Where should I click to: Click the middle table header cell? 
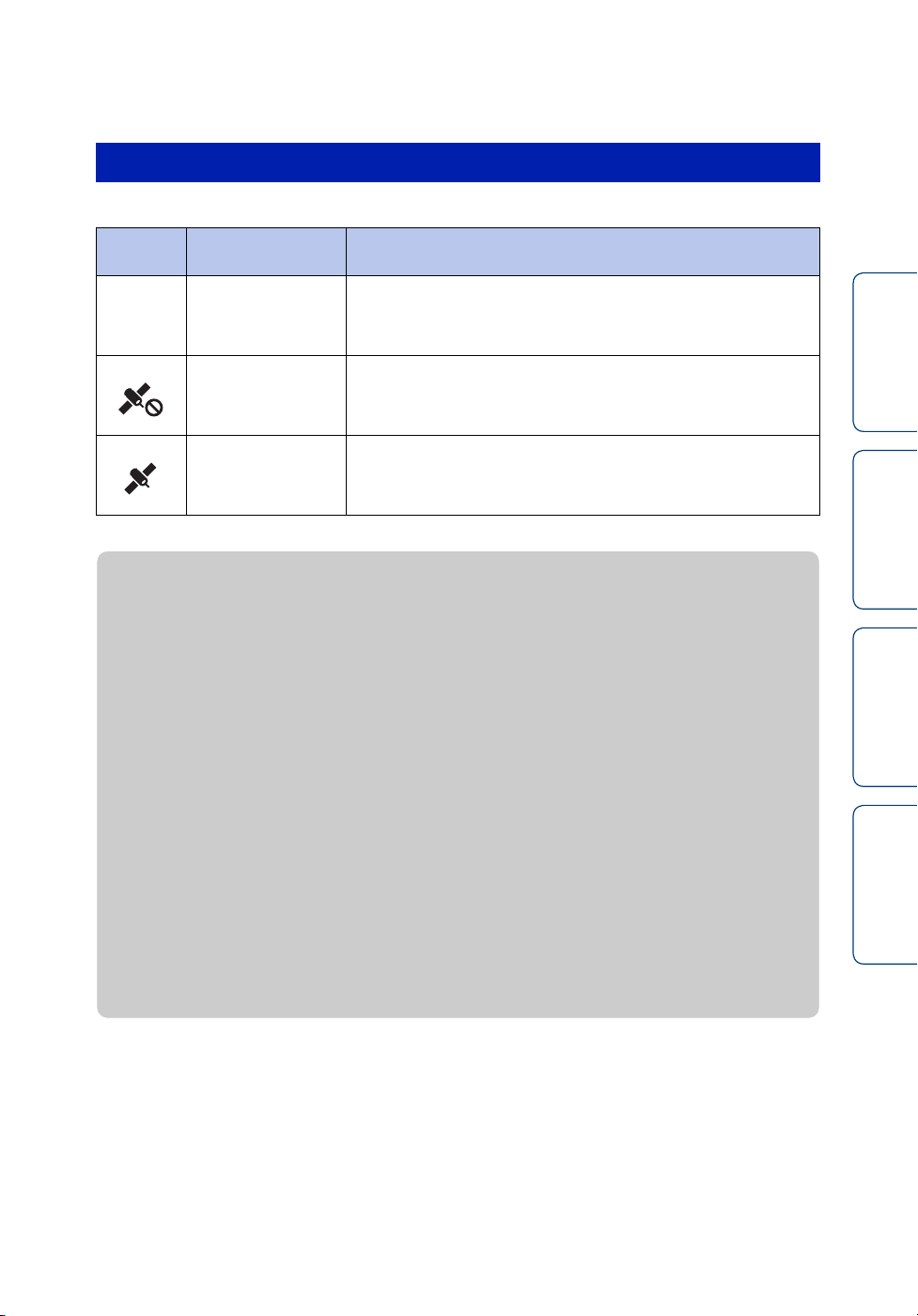click(x=266, y=252)
